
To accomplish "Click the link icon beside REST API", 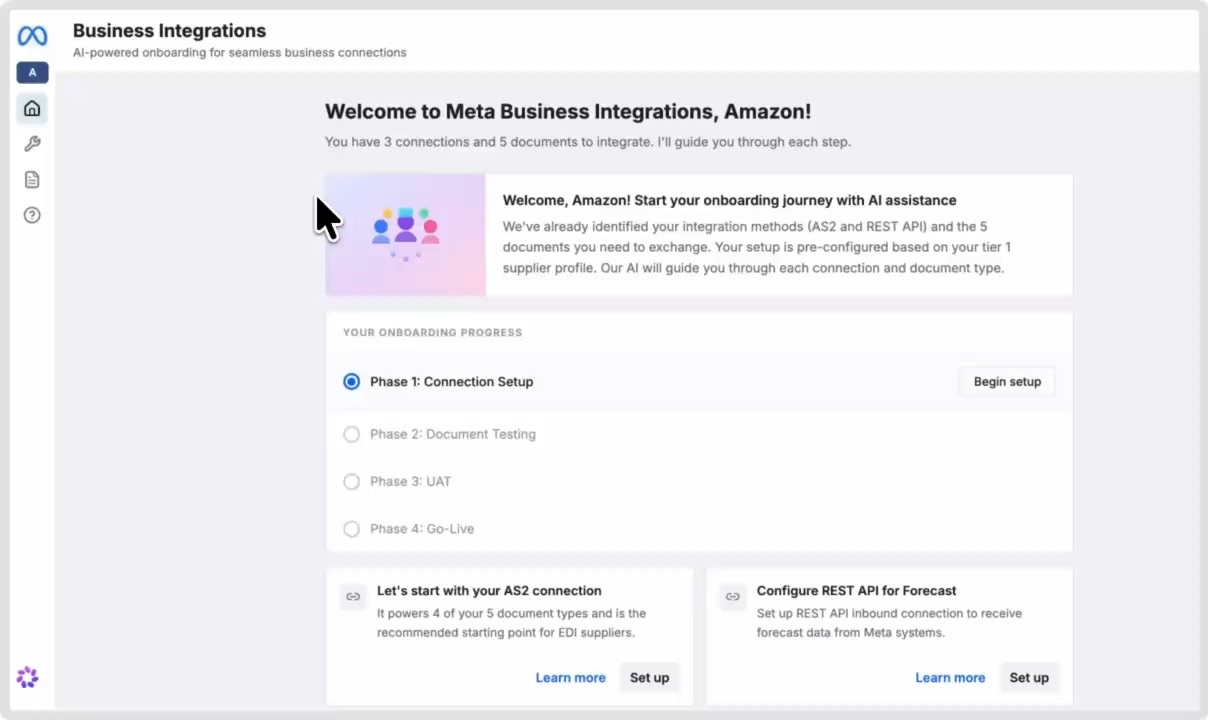I will tap(733, 597).
